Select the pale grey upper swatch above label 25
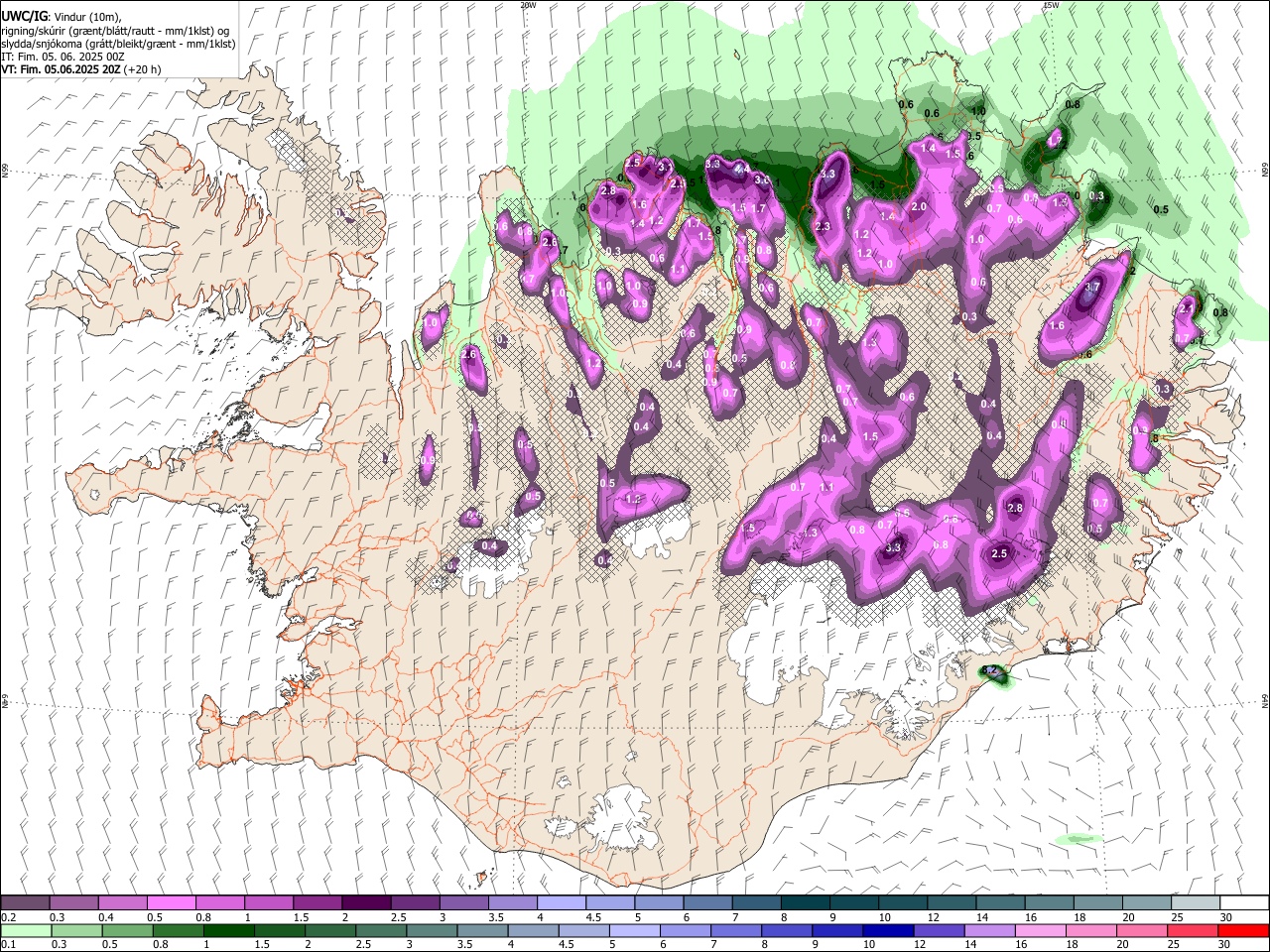The height and width of the screenshot is (952, 1270). [1197, 902]
